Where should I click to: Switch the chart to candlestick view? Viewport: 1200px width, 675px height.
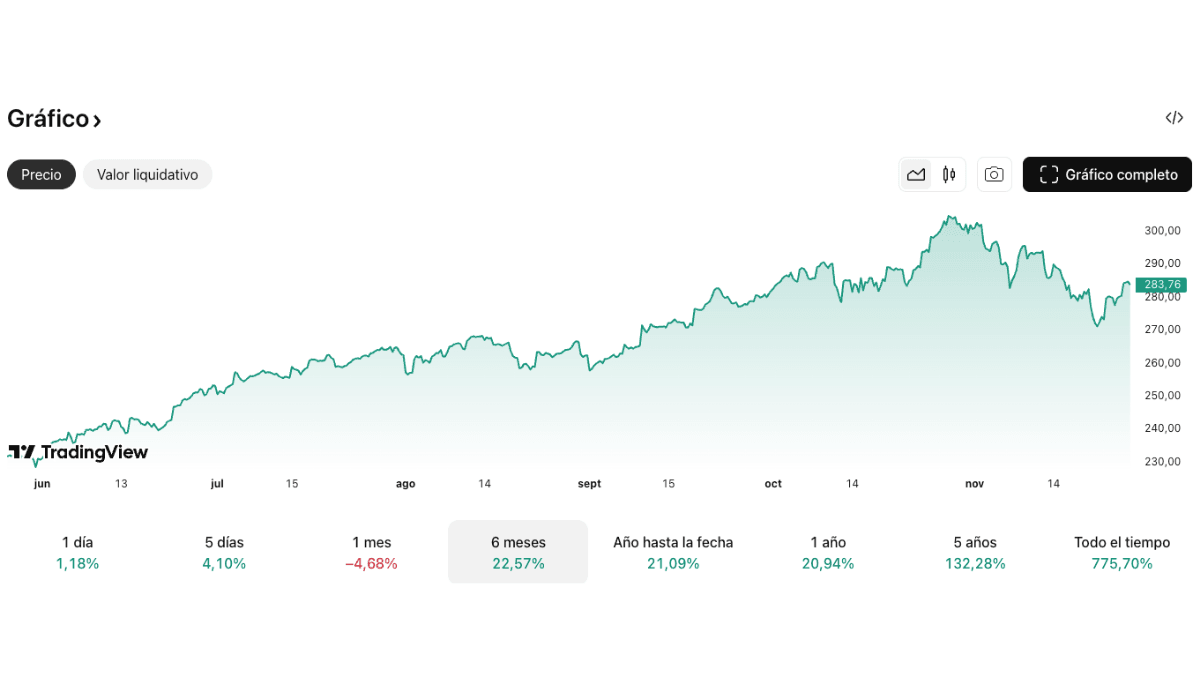click(948, 174)
